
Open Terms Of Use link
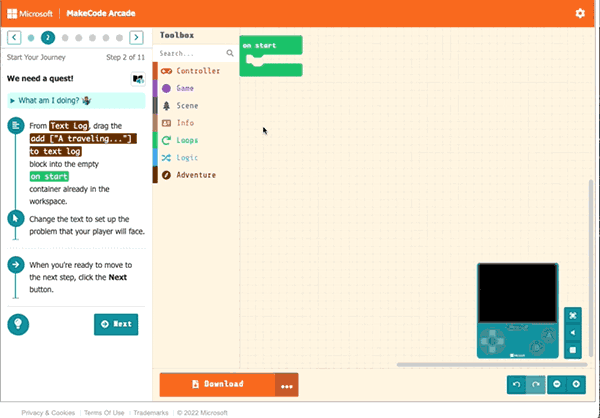[x=104, y=413]
